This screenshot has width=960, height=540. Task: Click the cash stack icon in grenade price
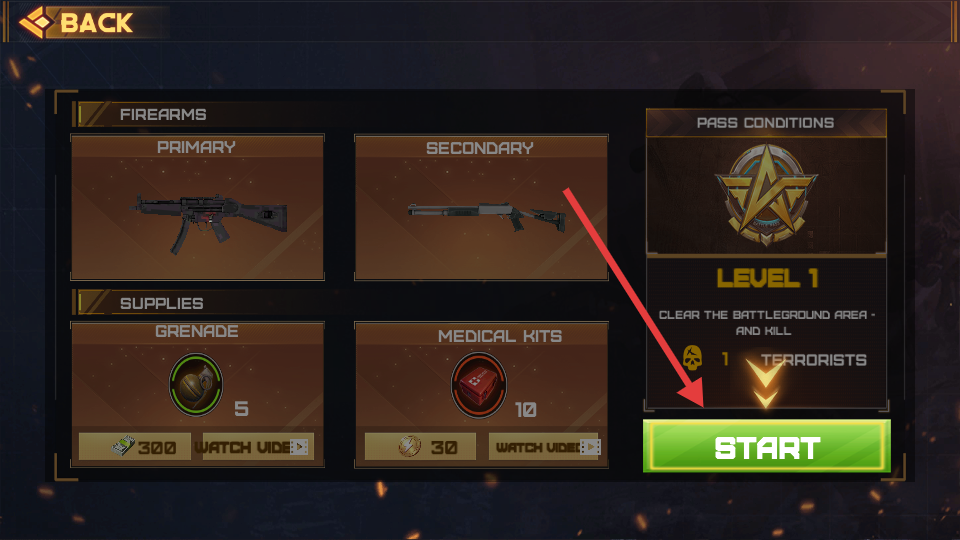pos(123,446)
